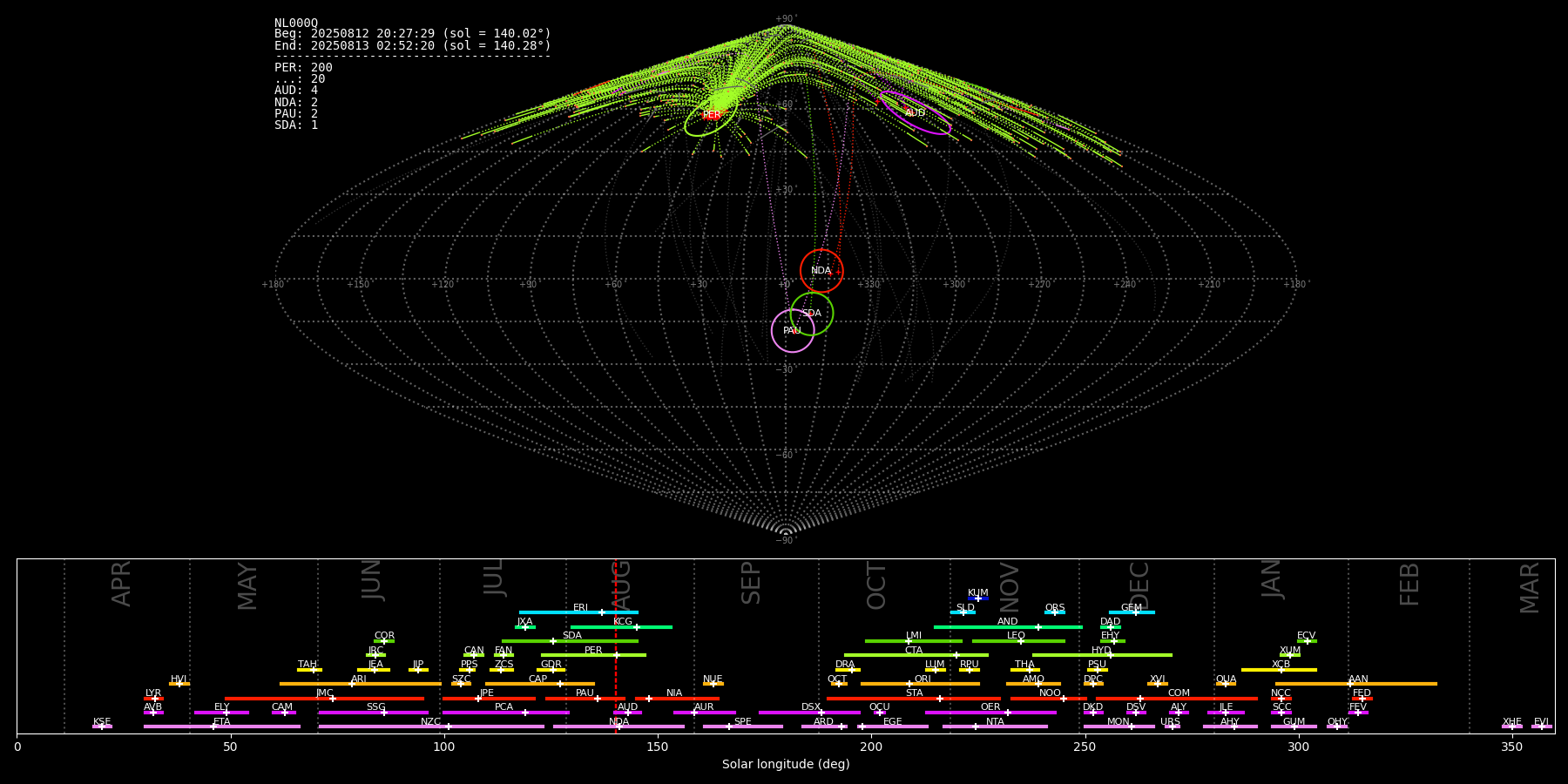This screenshot has height=784, width=1568.
Task: Select the green SDA radiant circle on sky map
Action: pos(812,314)
